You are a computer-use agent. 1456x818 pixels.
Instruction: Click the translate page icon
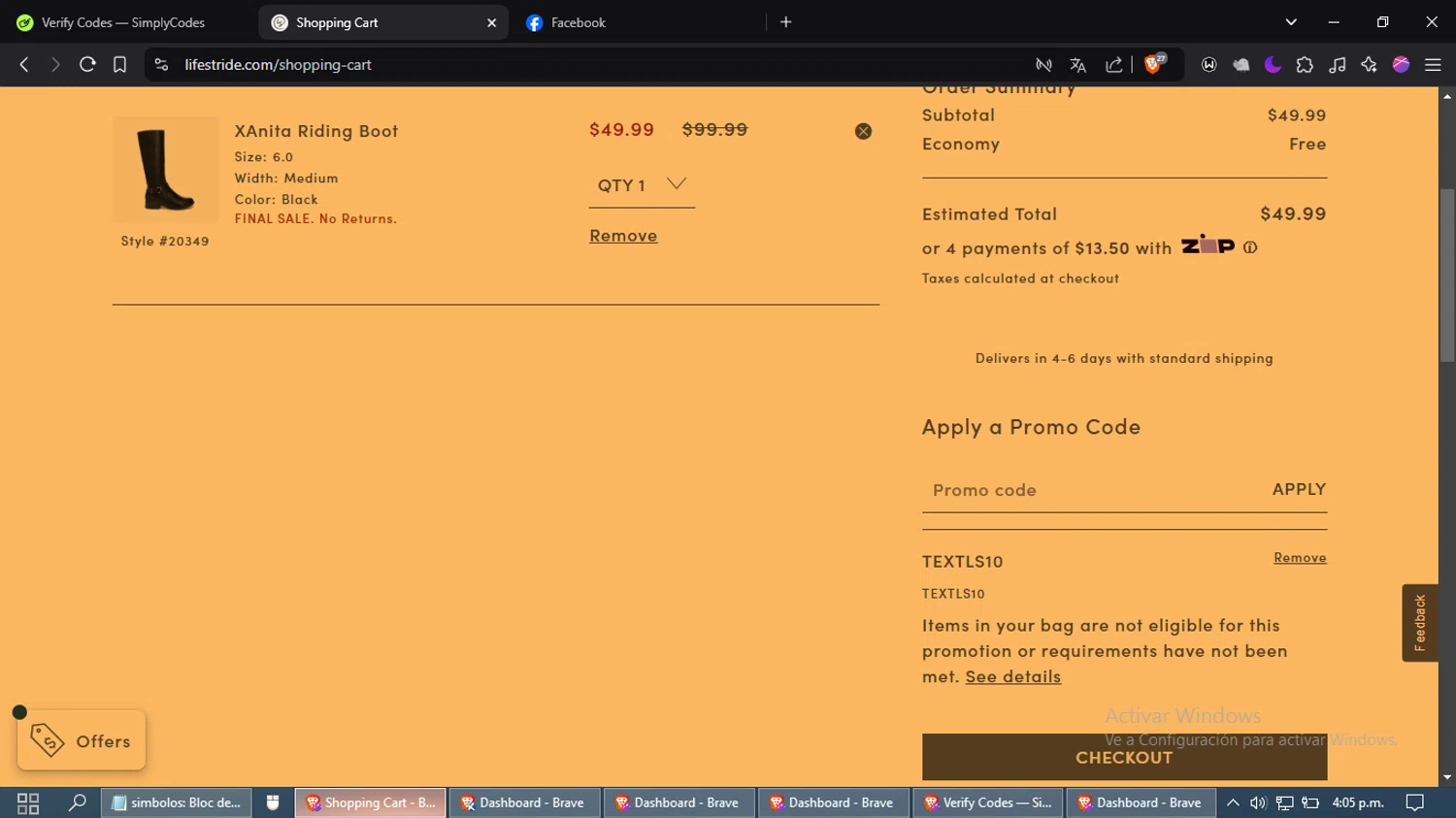pyautogui.click(x=1077, y=65)
